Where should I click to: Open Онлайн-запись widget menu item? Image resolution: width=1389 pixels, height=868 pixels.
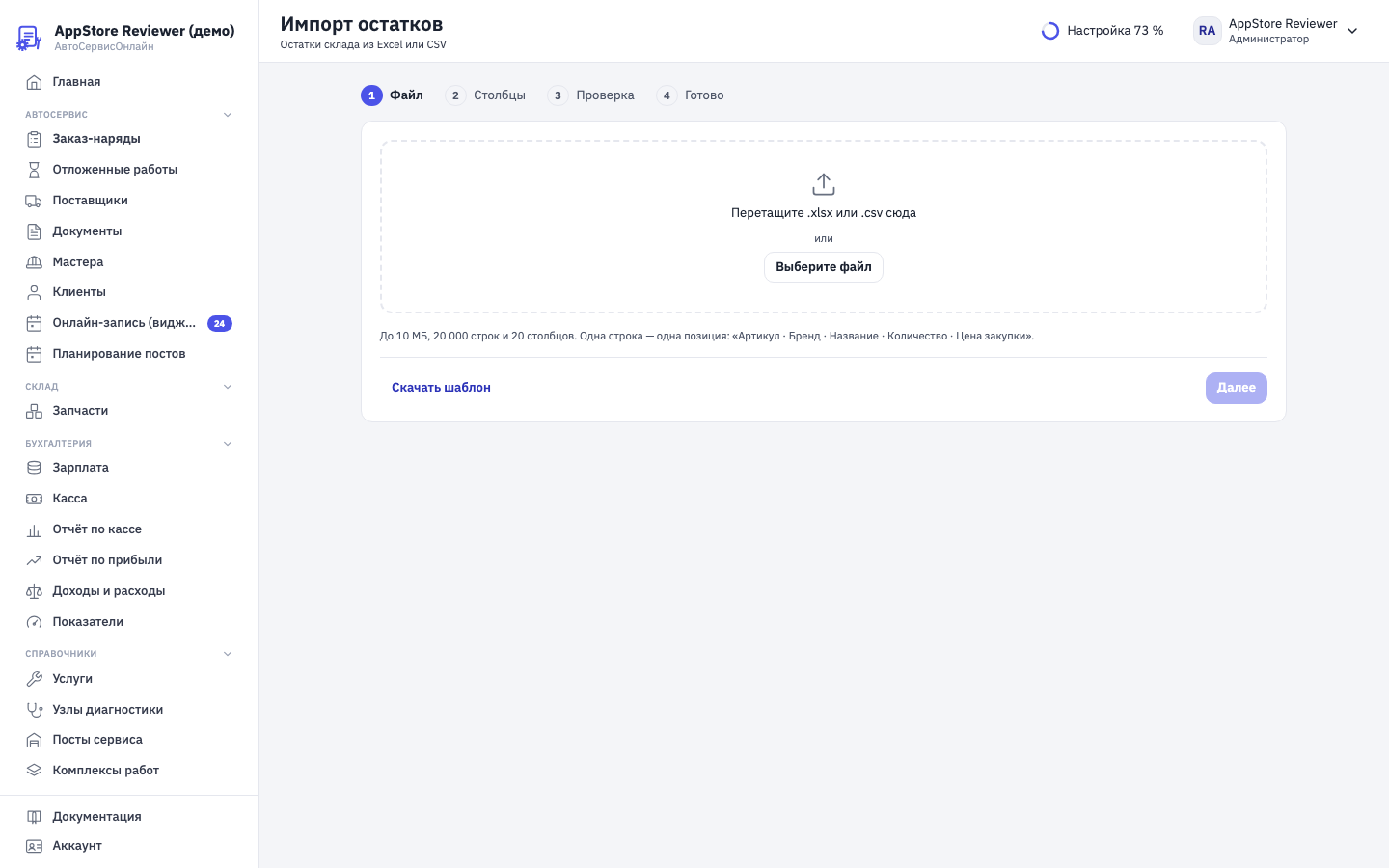pos(129,323)
